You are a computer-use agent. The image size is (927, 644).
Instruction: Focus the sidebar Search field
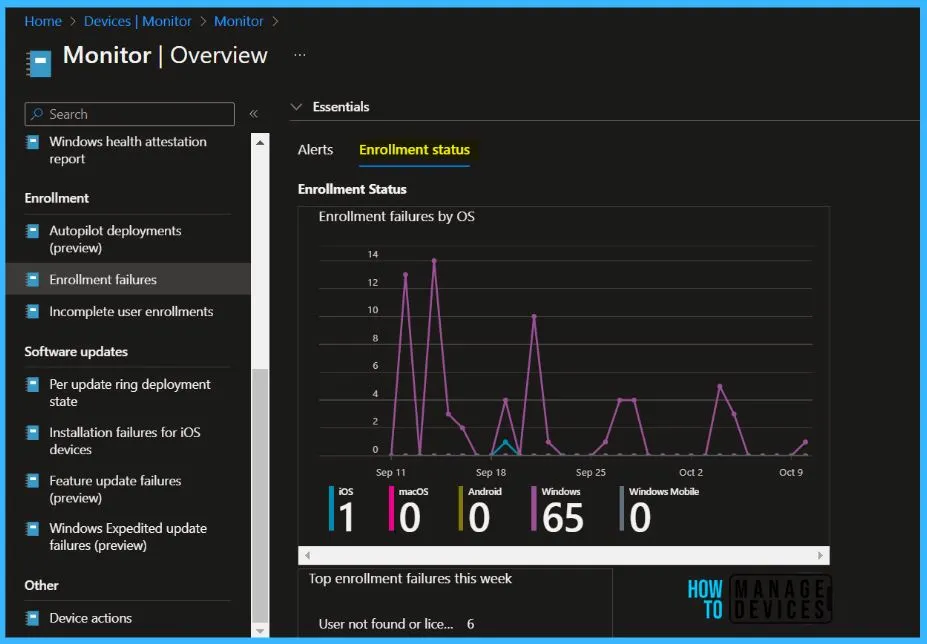click(x=129, y=114)
